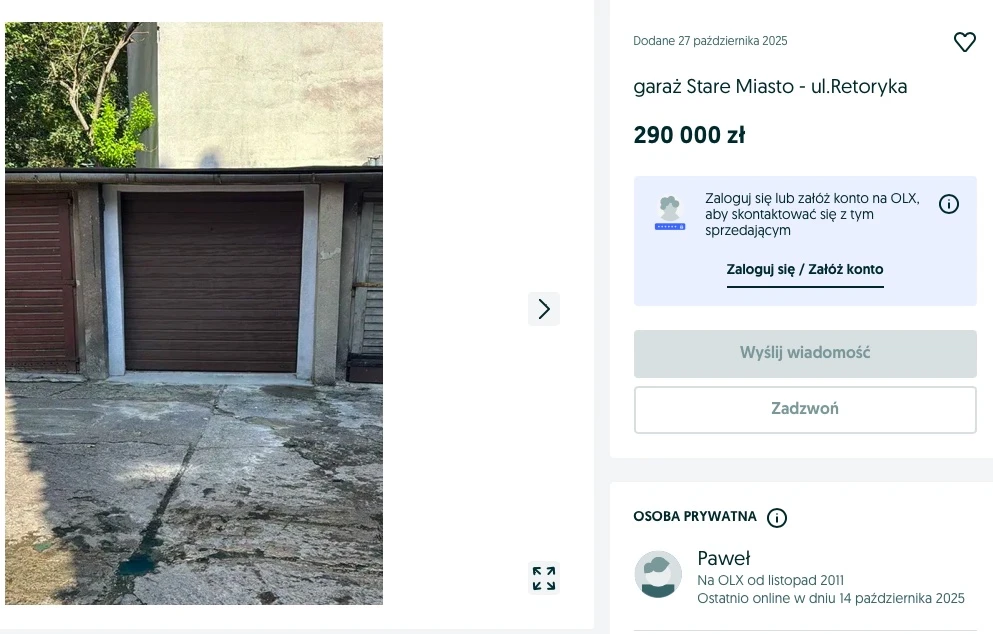Open seller Paweł's avatar icon
This screenshot has height=634, width=993.
pyautogui.click(x=658, y=574)
